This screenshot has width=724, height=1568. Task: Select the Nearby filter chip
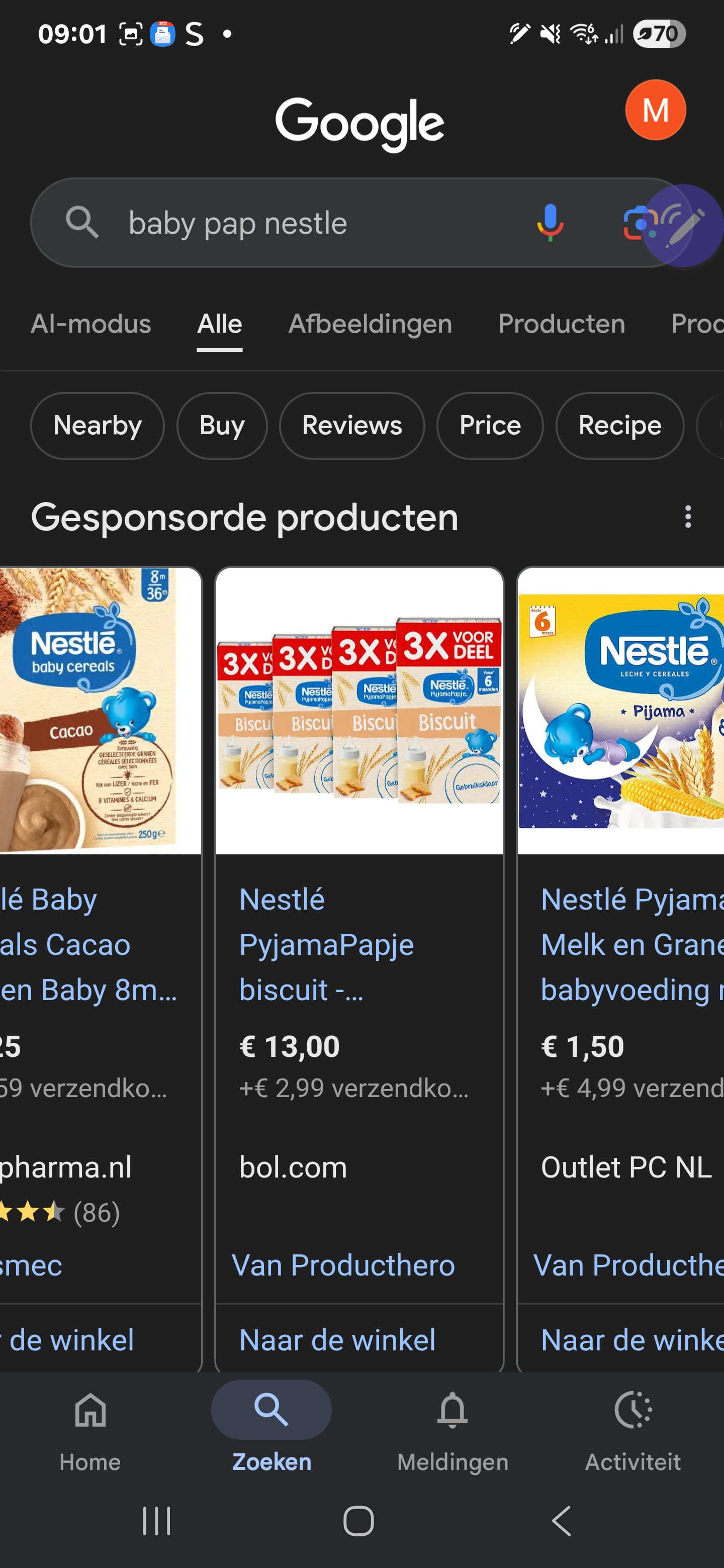tap(98, 426)
